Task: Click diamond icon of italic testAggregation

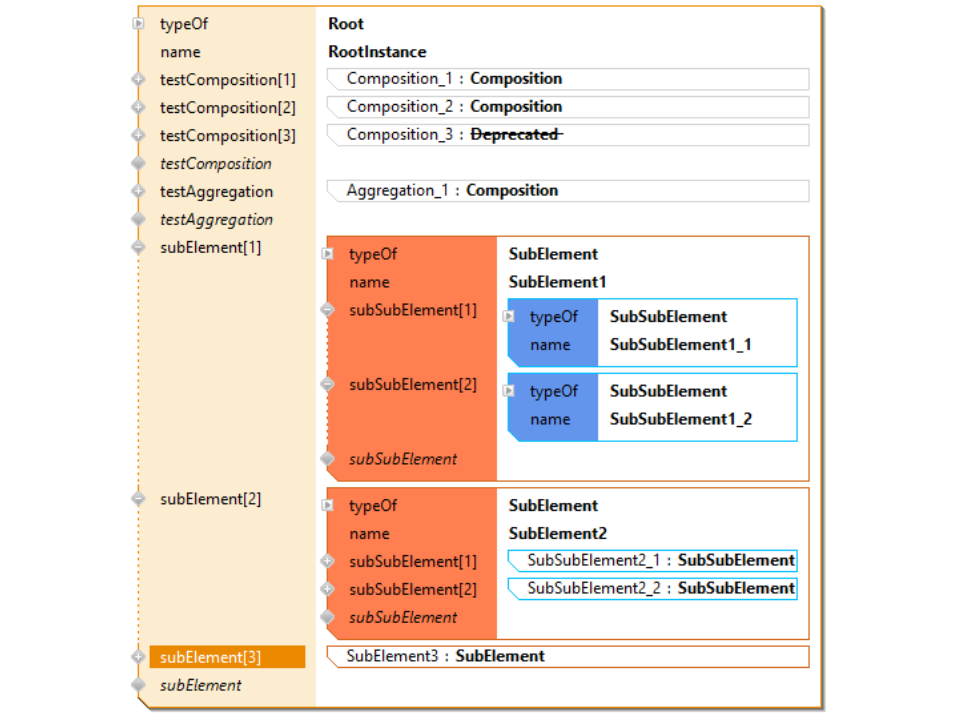Action: [x=138, y=219]
